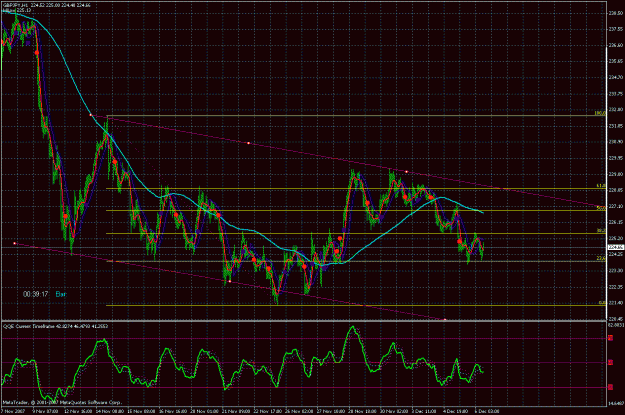Image resolution: width=625 pixels, height=415 pixels.
Task: Click the current price tag 224.66
Action: [616, 247]
